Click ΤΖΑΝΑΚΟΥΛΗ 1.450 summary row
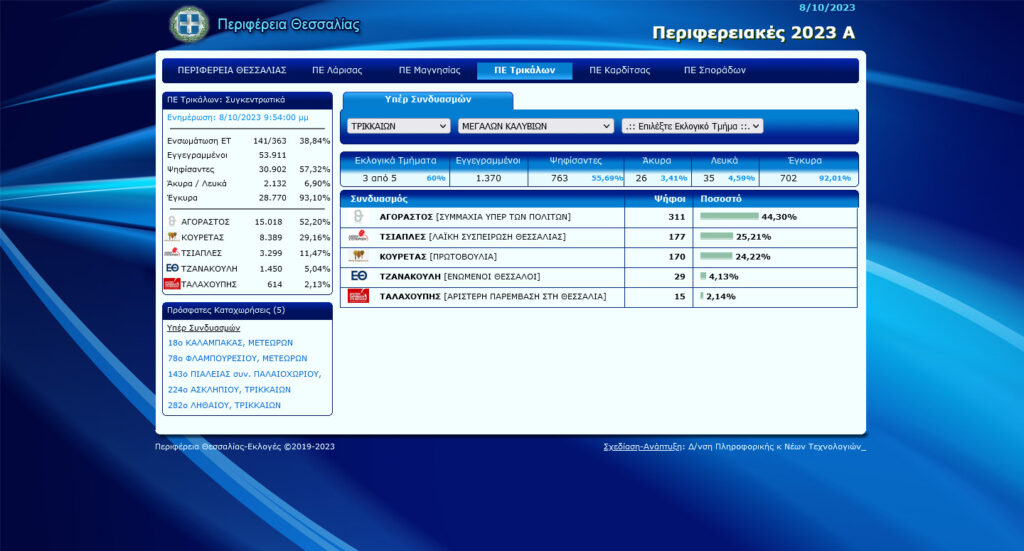 (x=248, y=269)
